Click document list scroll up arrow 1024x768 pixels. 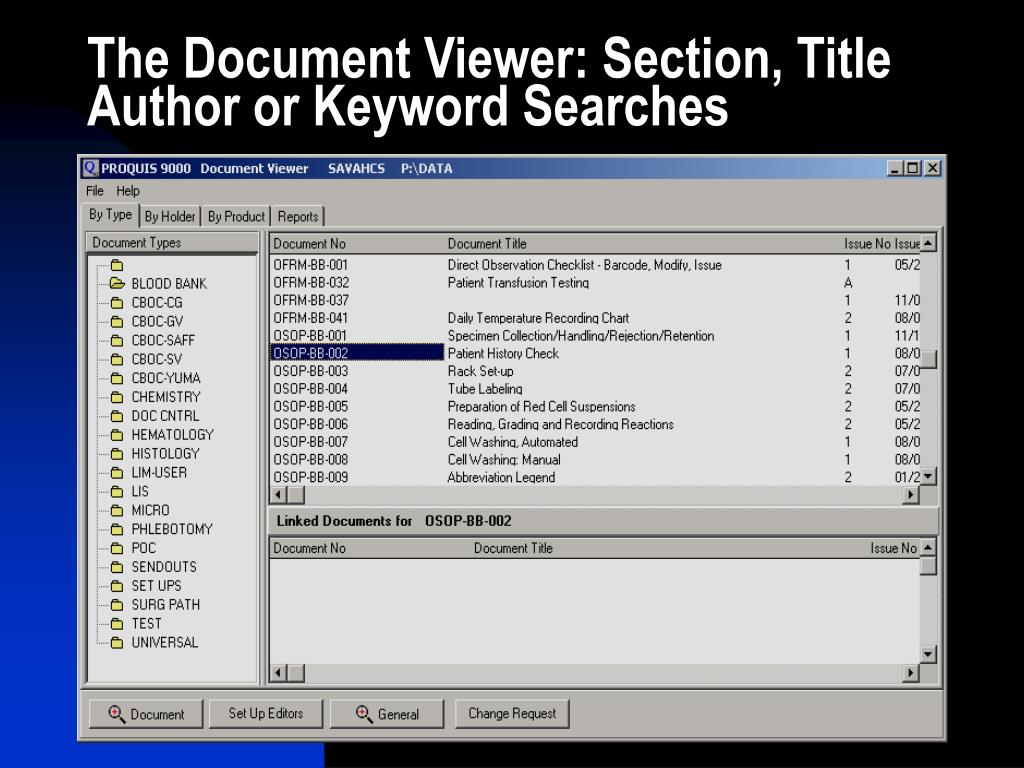click(928, 243)
